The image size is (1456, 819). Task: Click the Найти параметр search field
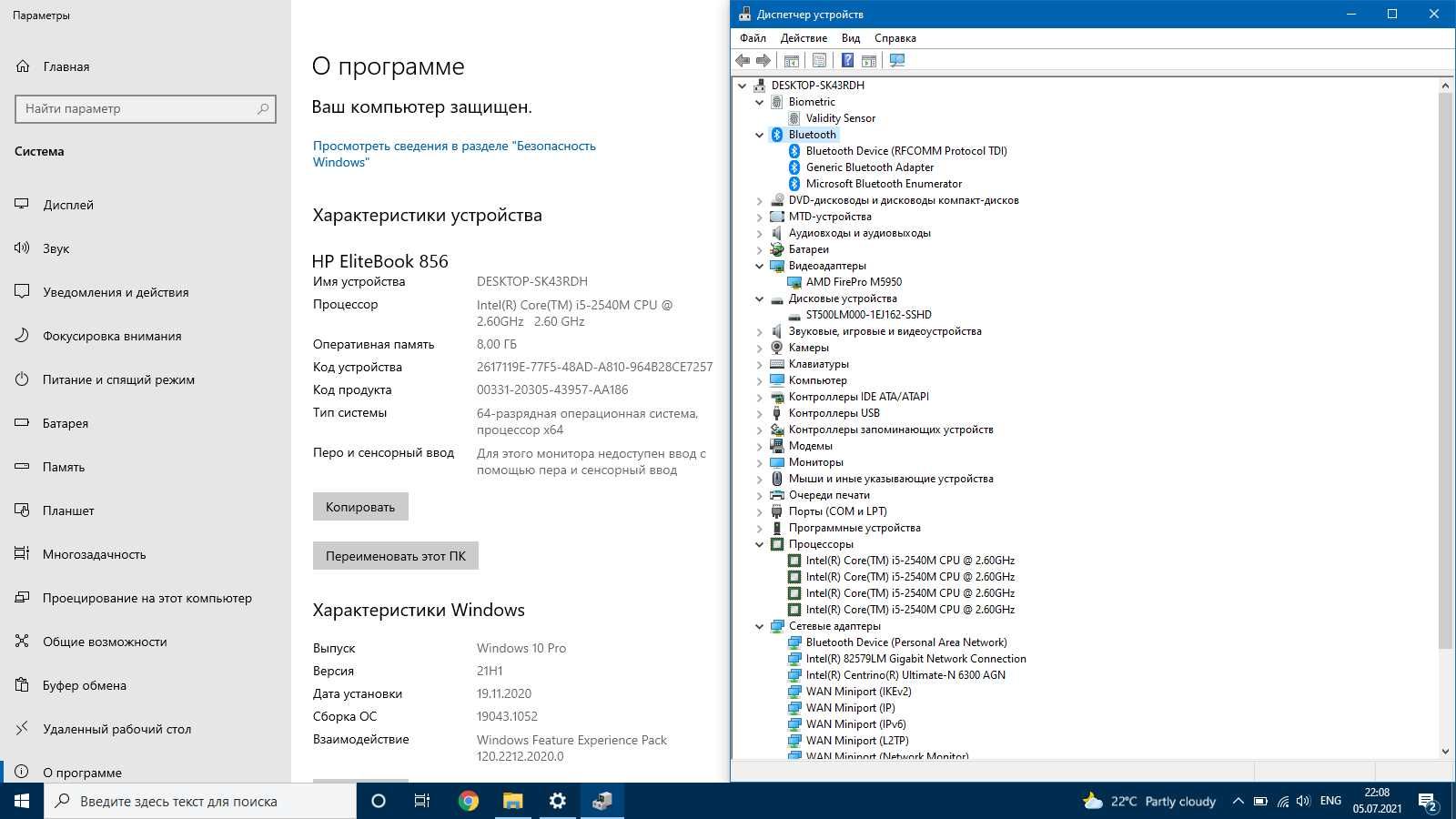click(146, 108)
